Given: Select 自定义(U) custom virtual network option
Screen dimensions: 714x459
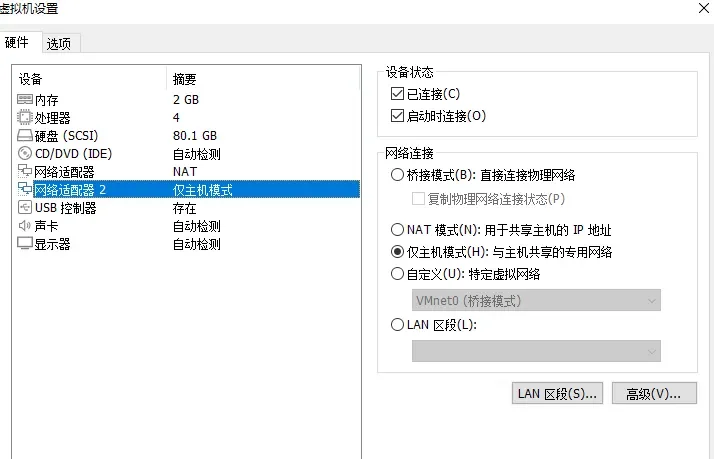Looking at the screenshot, I should pos(398,274).
